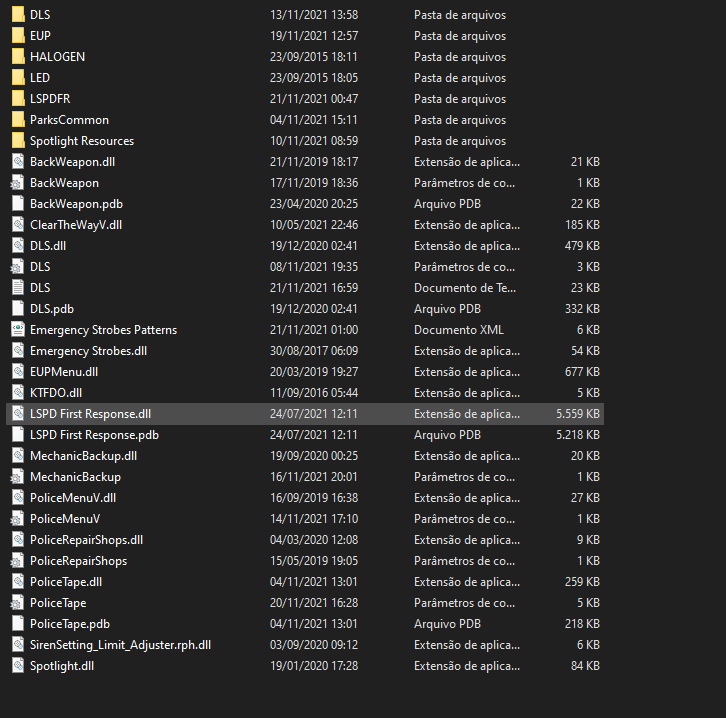Click the 5.218 KB size value
The image size is (726, 718).
point(578,435)
